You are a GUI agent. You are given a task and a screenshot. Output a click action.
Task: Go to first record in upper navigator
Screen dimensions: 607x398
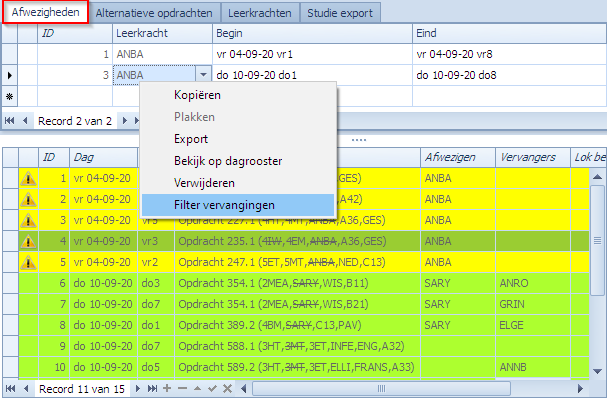coord(9,121)
